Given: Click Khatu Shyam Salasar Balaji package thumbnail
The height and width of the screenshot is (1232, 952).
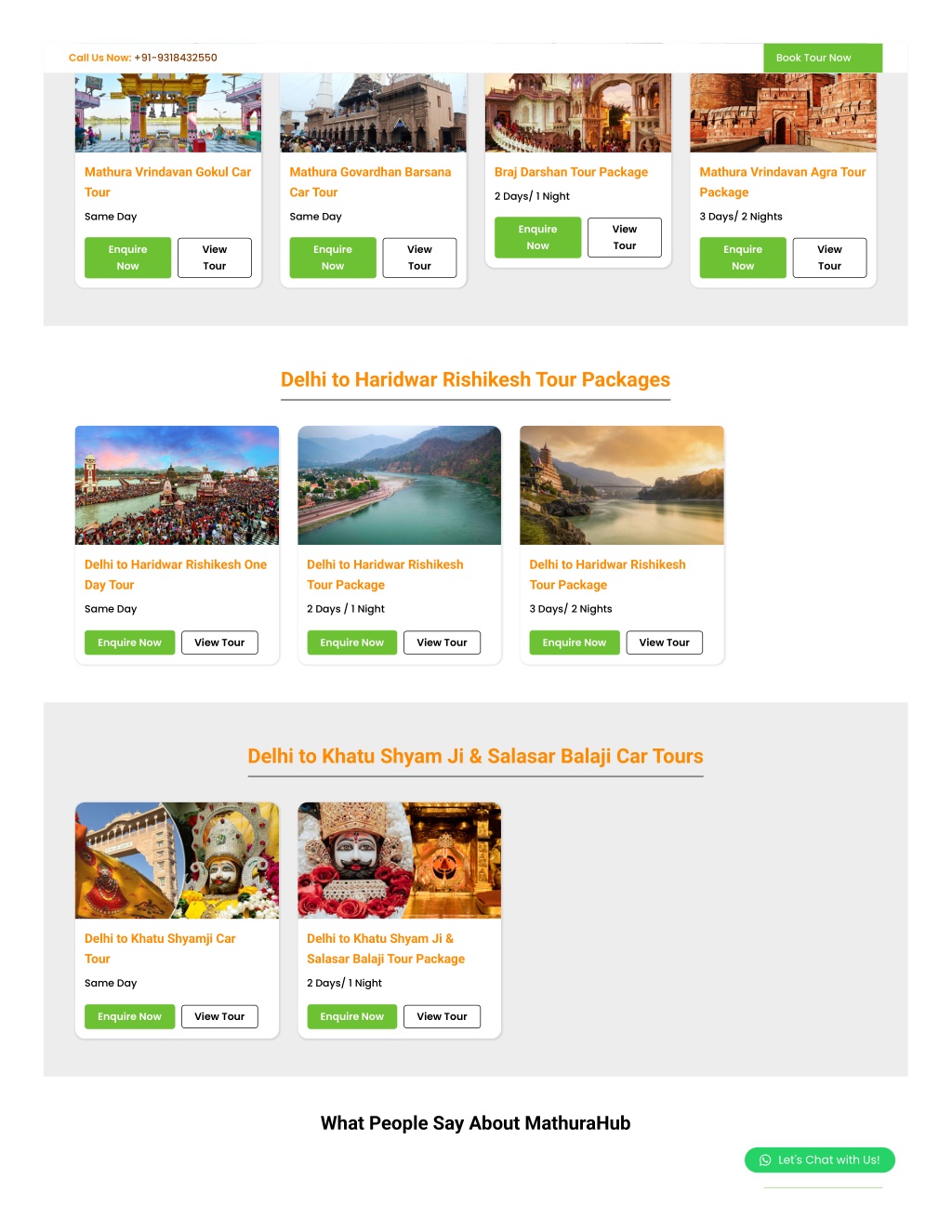Looking at the screenshot, I should (x=399, y=860).
